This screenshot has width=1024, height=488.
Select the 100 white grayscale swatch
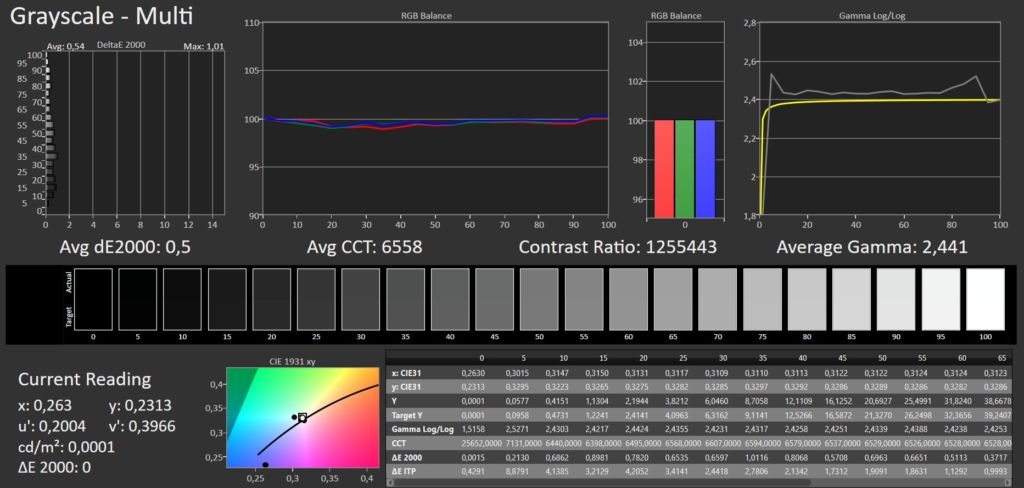pyautogui.click(x=985, y=299)
